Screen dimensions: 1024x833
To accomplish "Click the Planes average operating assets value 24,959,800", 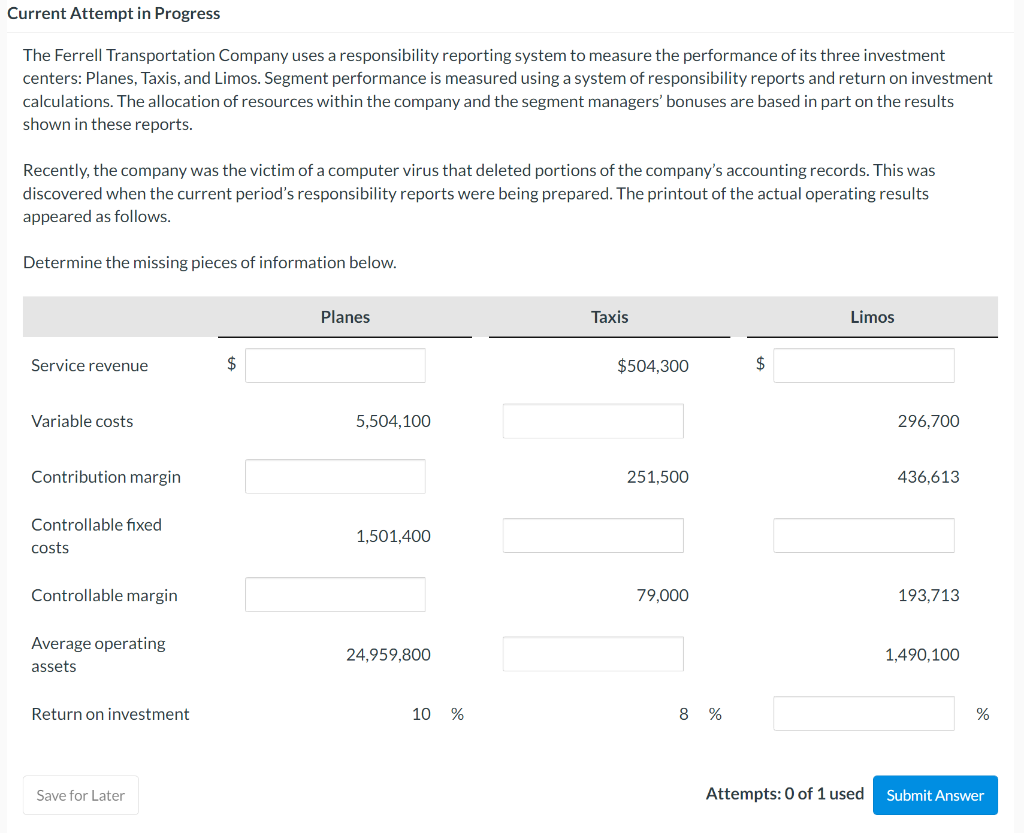I will click(x=388, y=655).
